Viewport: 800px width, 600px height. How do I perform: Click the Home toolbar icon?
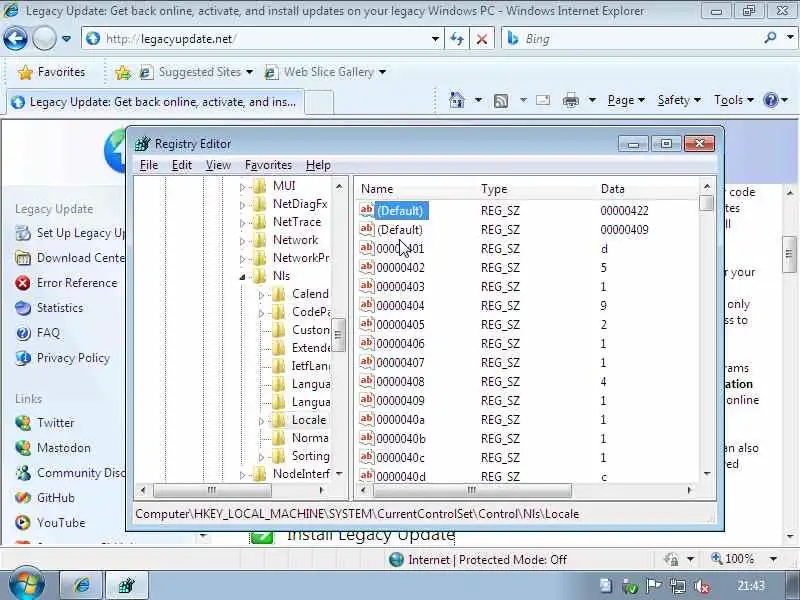457,100
